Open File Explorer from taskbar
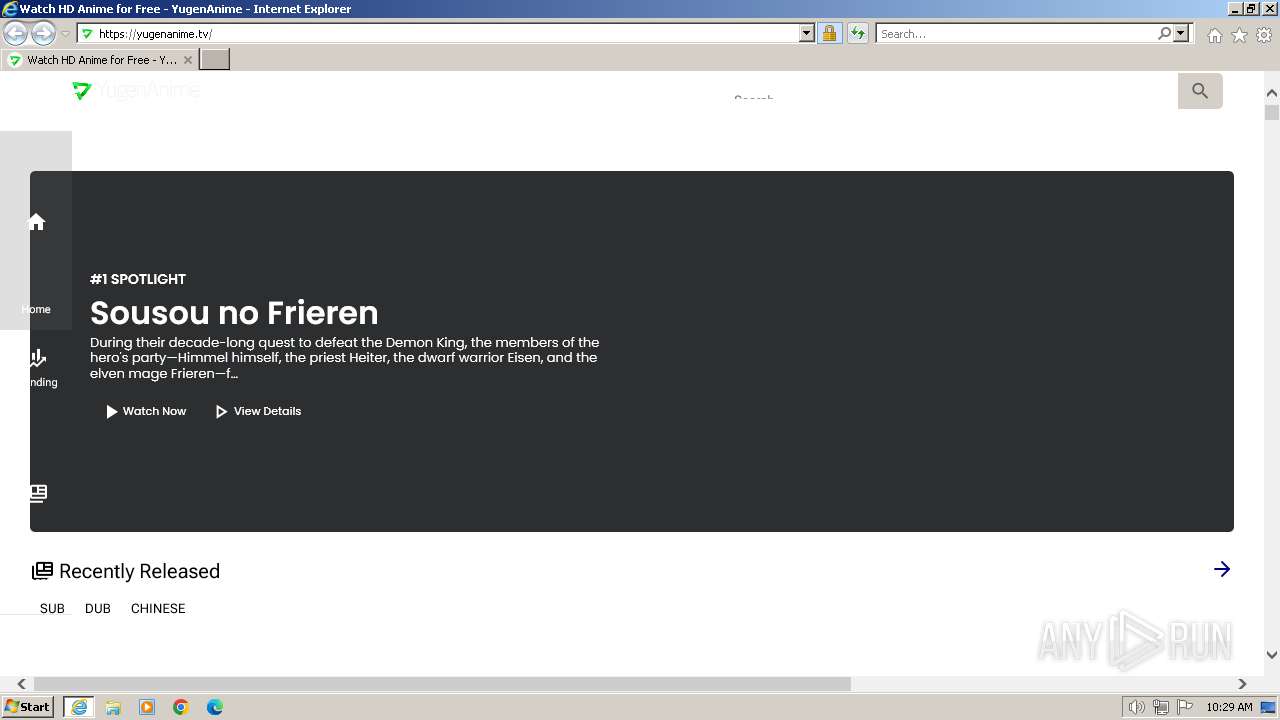1280x720 pixels. (113, 707)
